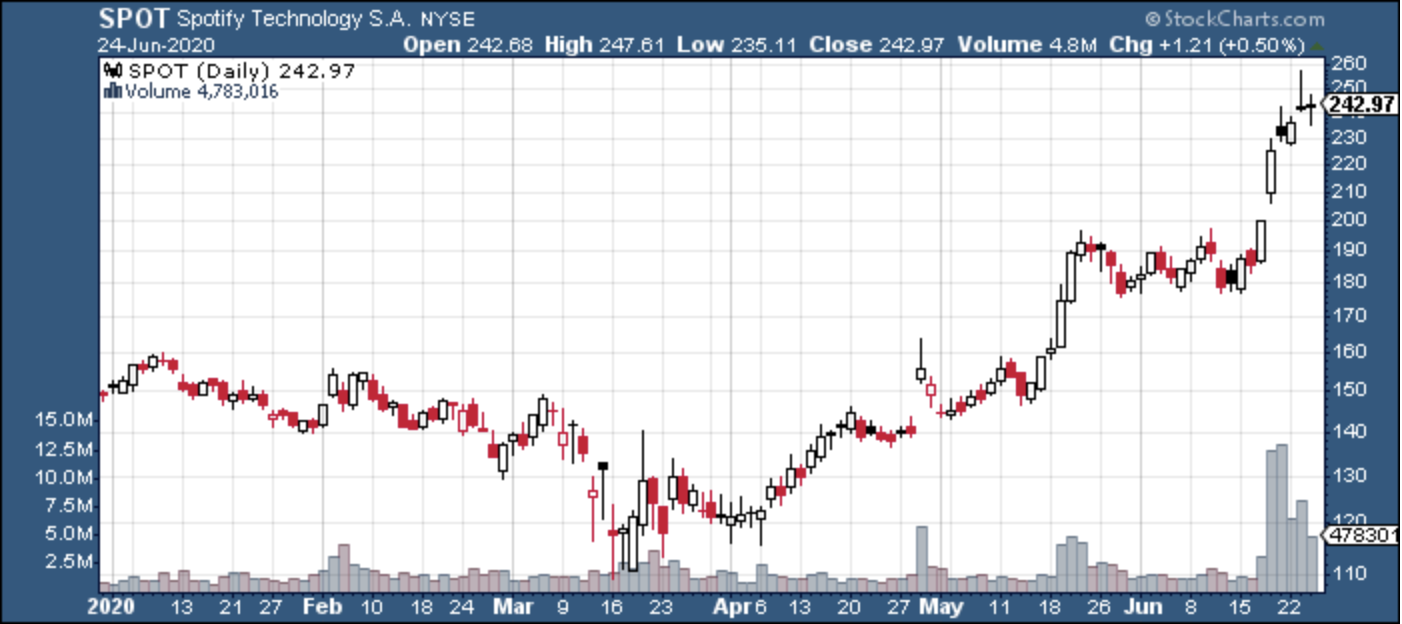Select the Close 242.97 value in header
The height and width of the screenshot is (624, 1402).
875,45
